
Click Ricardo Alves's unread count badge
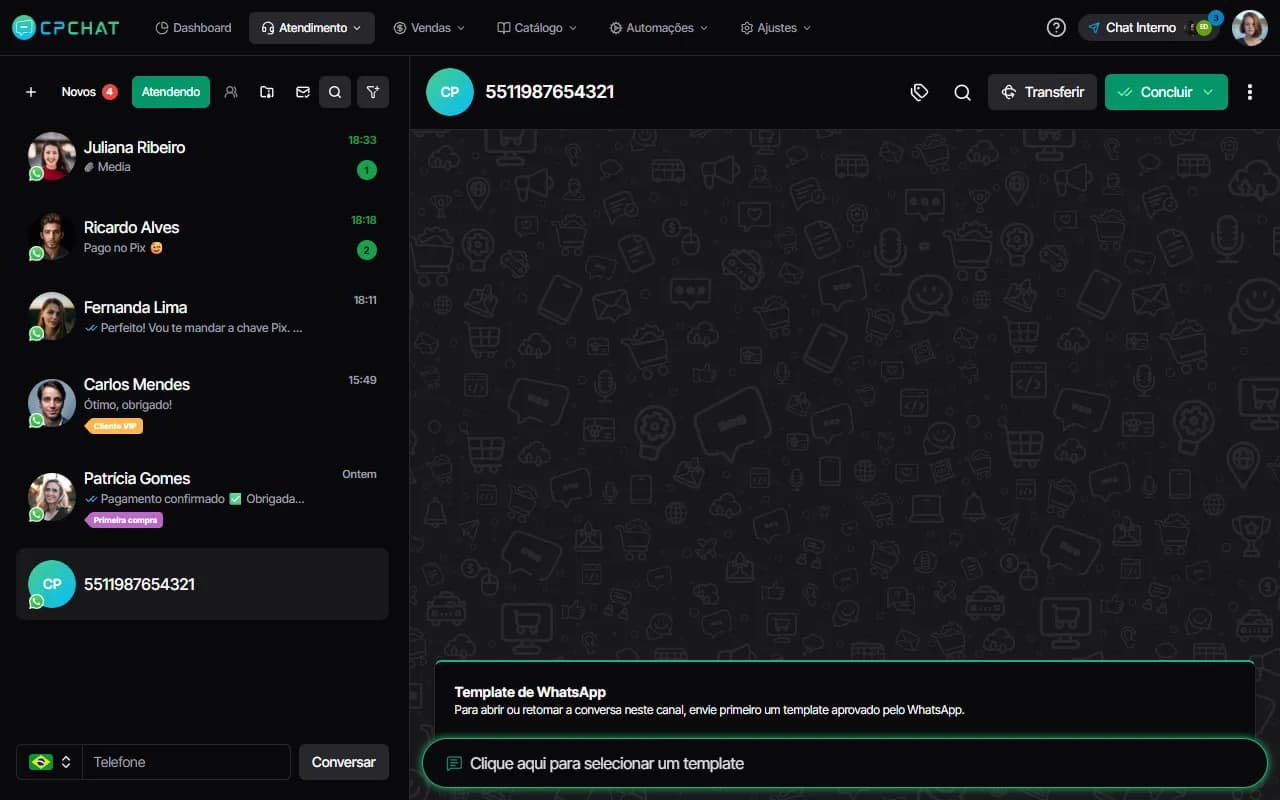367,250
